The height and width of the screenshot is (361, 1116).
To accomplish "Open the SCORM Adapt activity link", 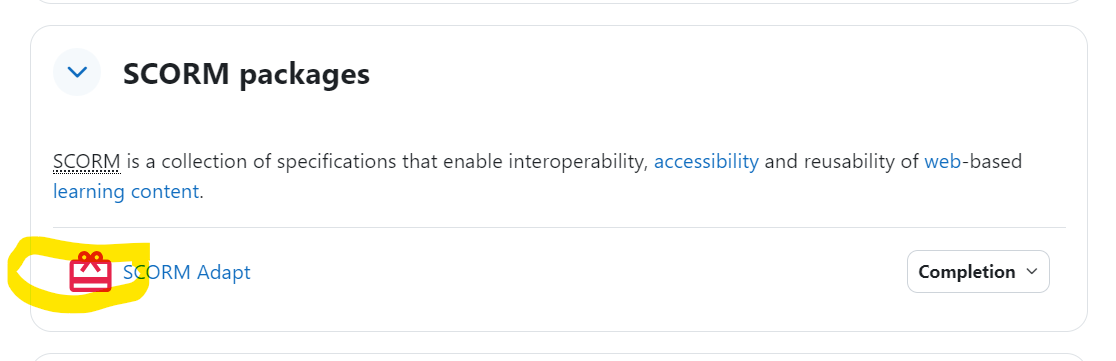I will (186, 272).
